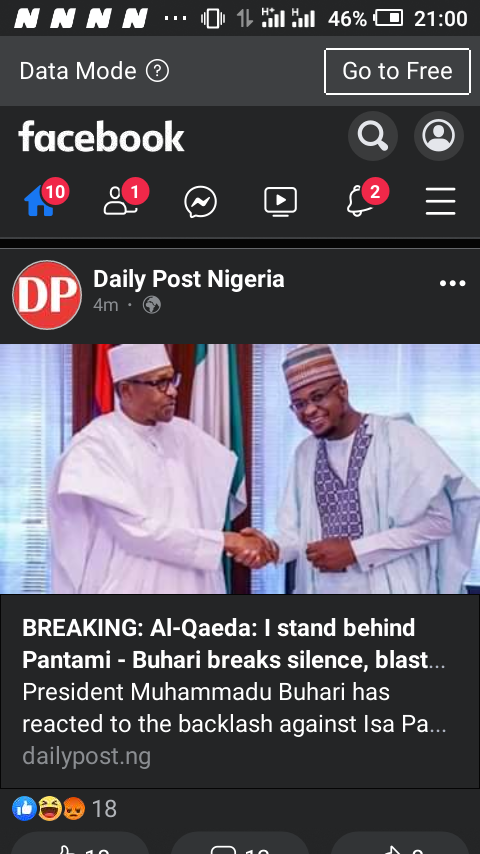Viewport: 480px width, 854px height.
Task: Click the Go to Free button
Action: (397, 71)
